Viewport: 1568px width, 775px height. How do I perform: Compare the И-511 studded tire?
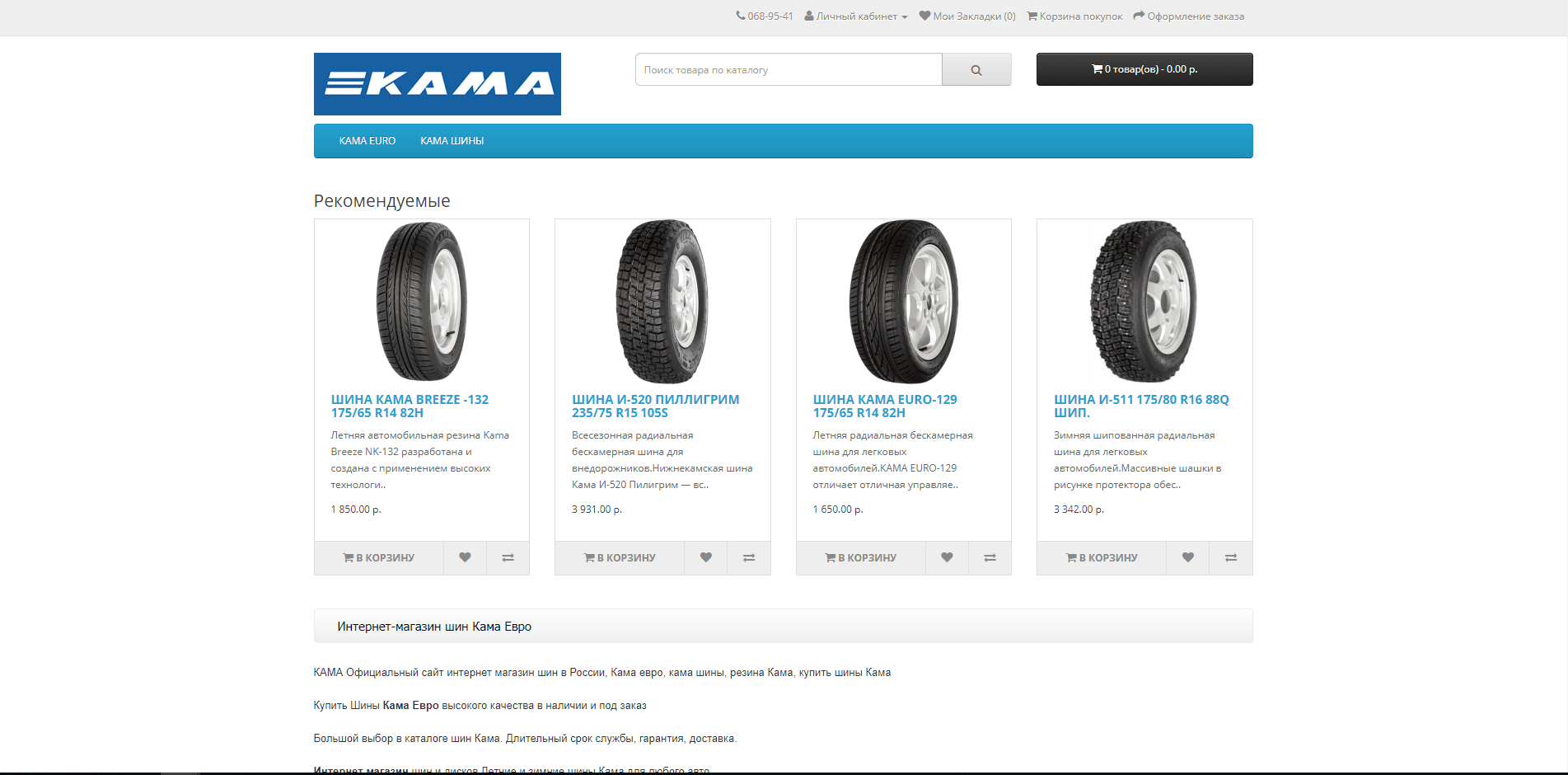(1230, 558)
